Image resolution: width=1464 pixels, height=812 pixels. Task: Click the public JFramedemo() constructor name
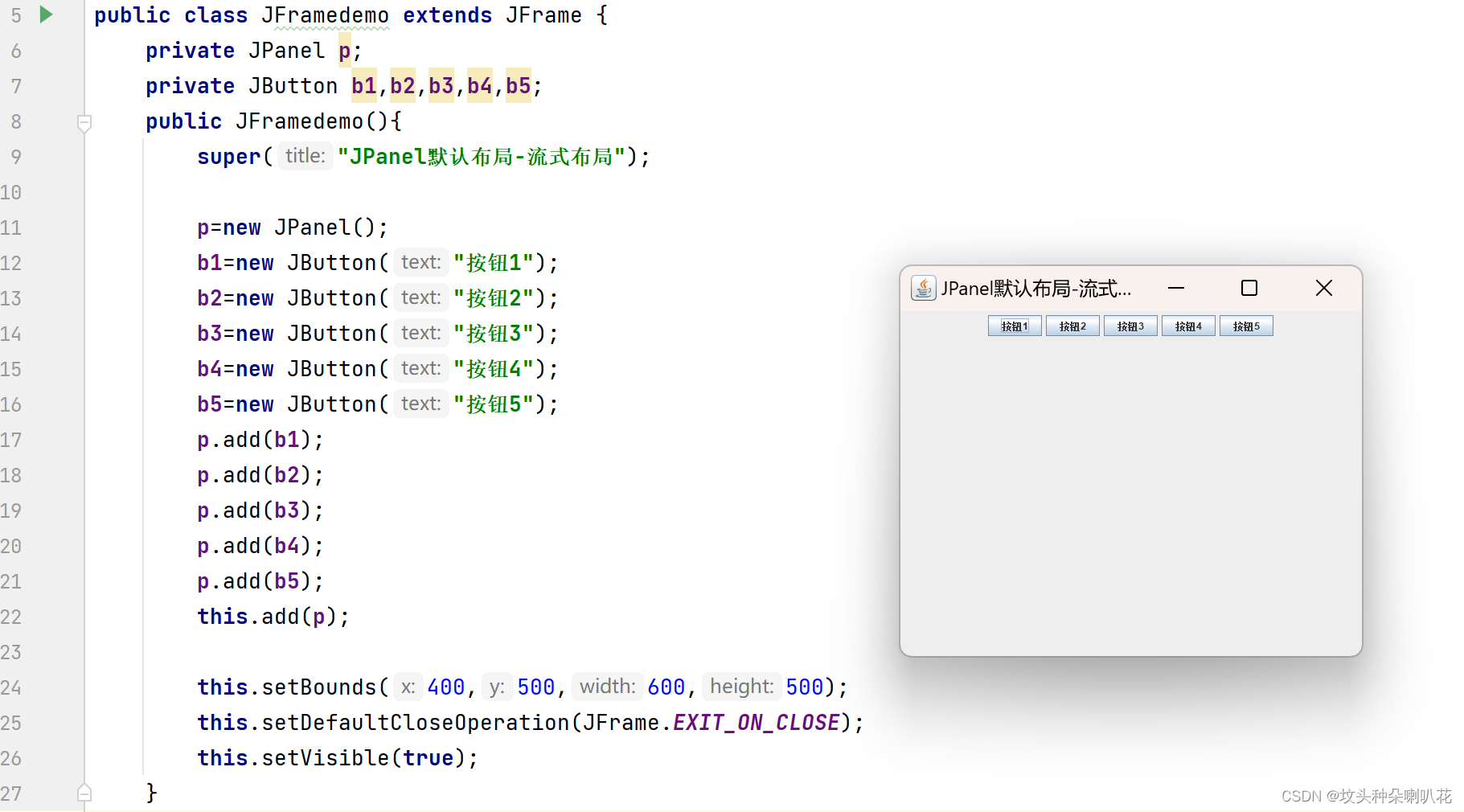coord(300,121)
